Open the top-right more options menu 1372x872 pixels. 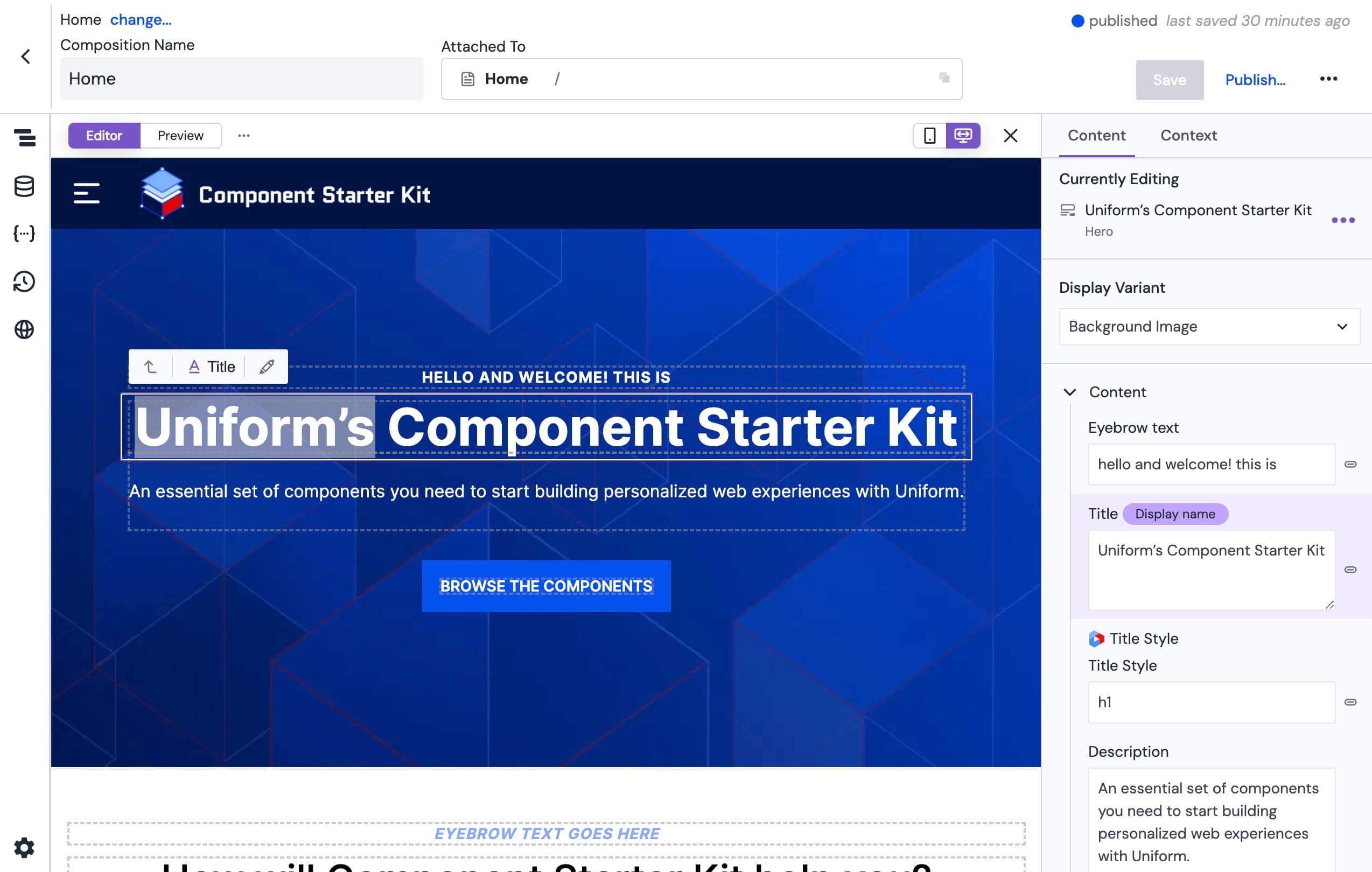click(1328, 79)
